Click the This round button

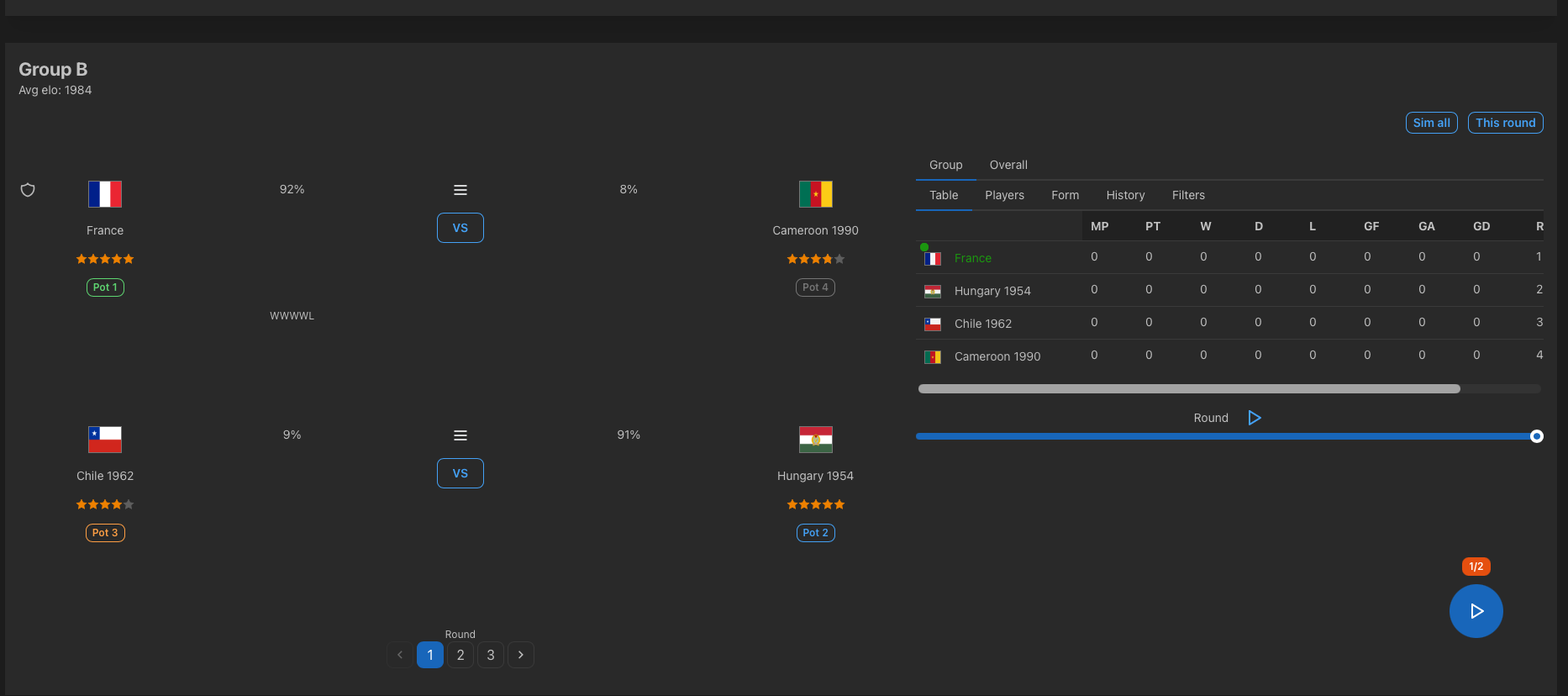[1506, 123]
